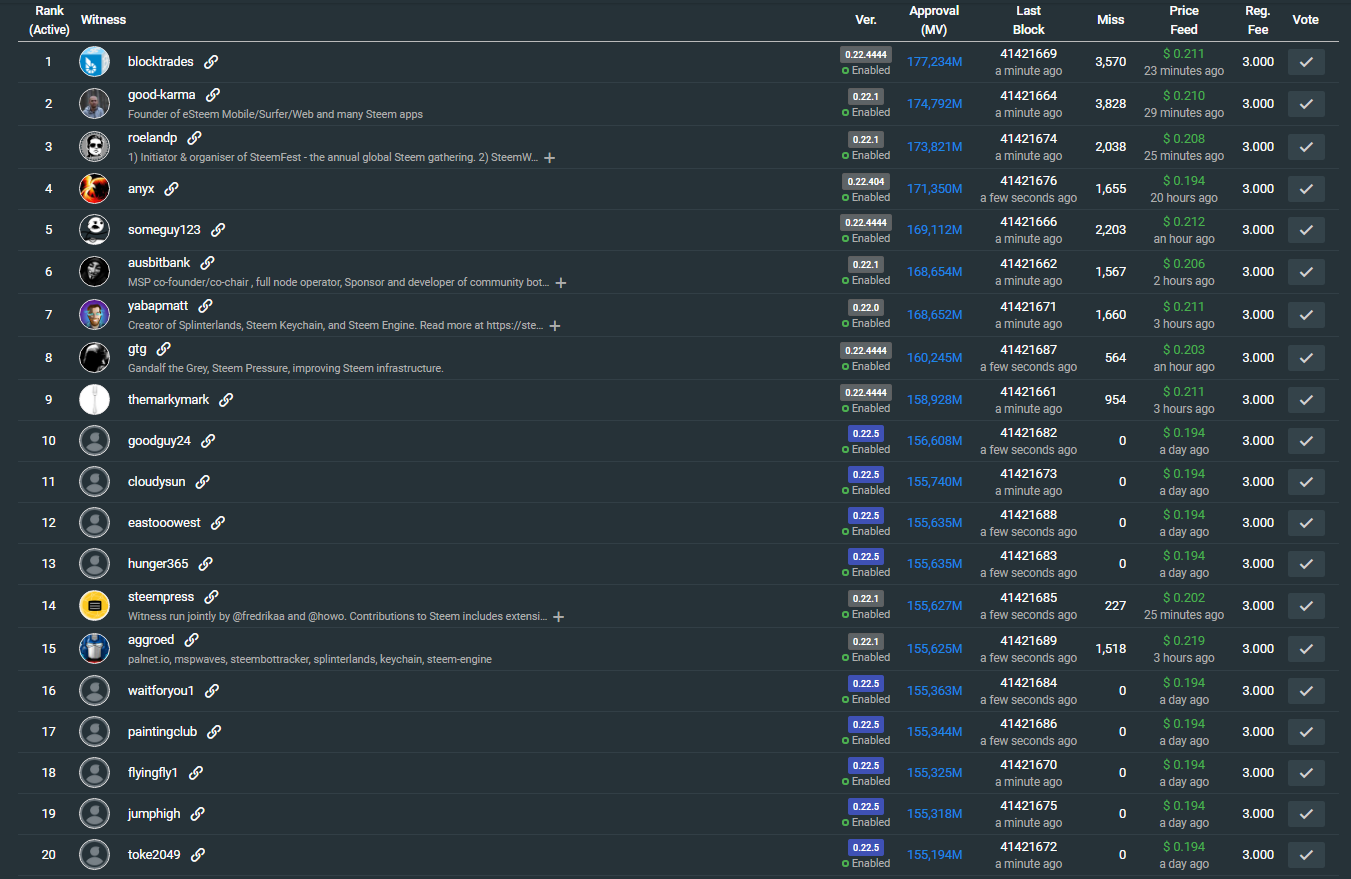Viewport: 1351px width, 879px height.
Task: Click the chain link icon beside anyx
Action: [171, 189]
